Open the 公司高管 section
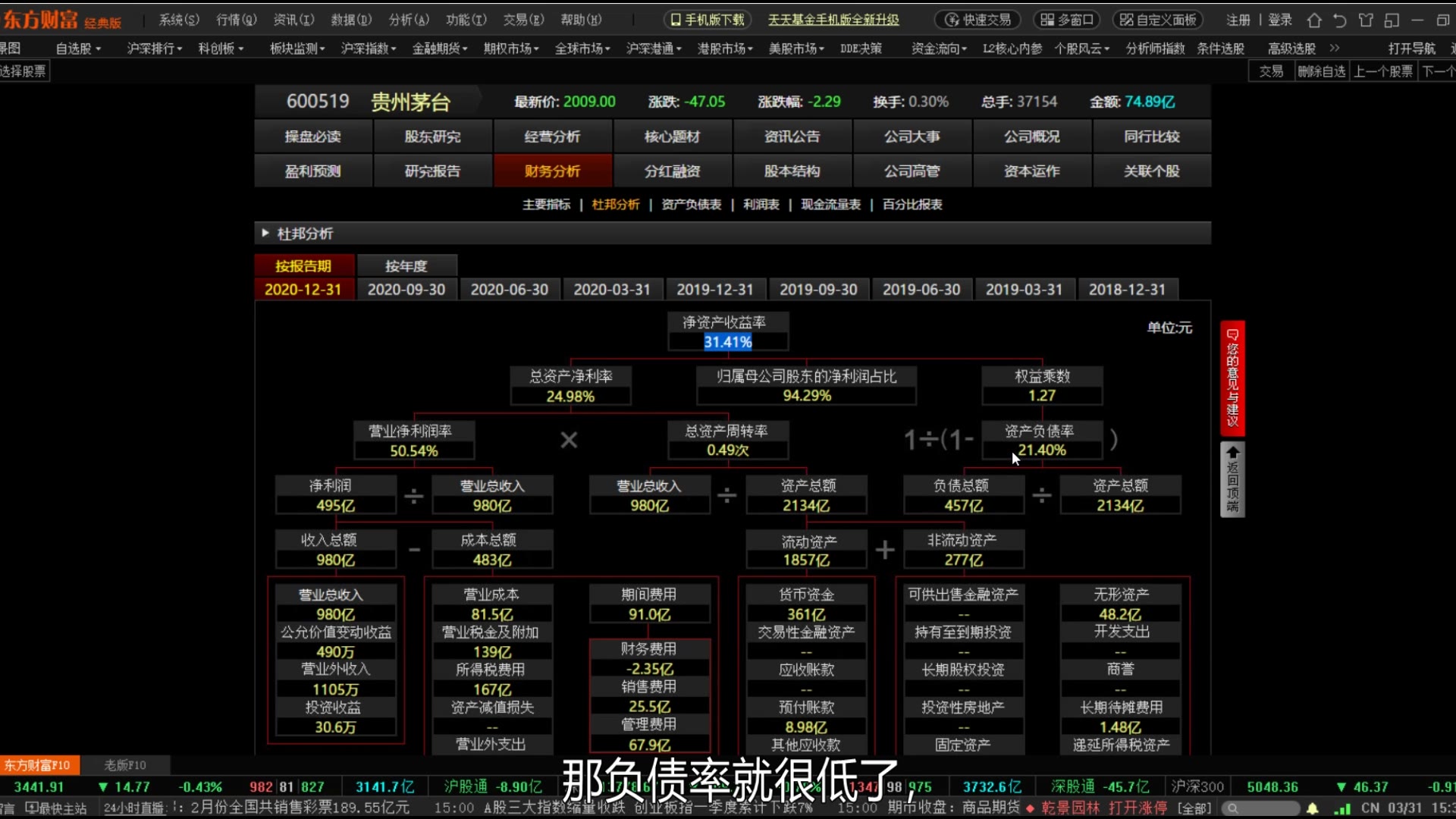 [912, 171]
